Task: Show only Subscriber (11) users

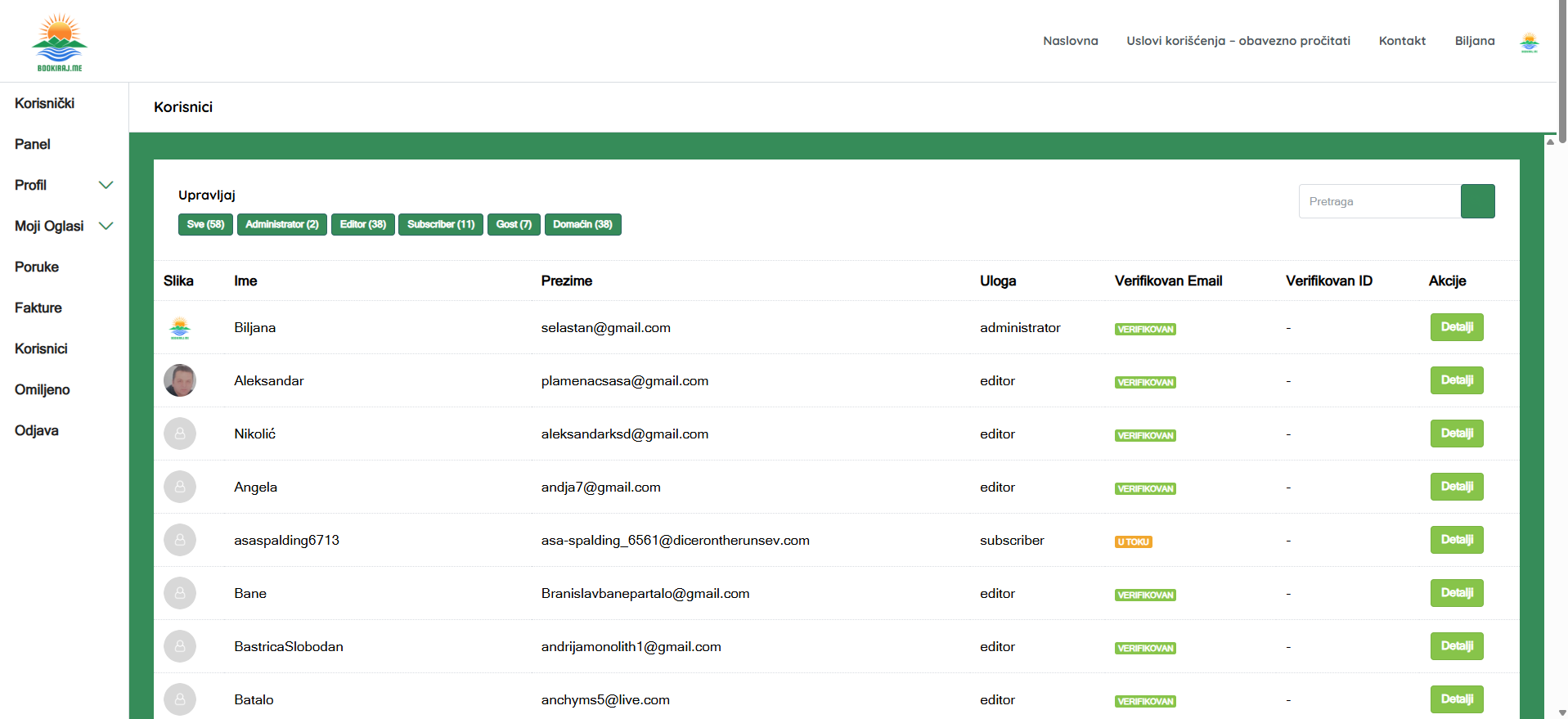Action: tap(441, 224)
